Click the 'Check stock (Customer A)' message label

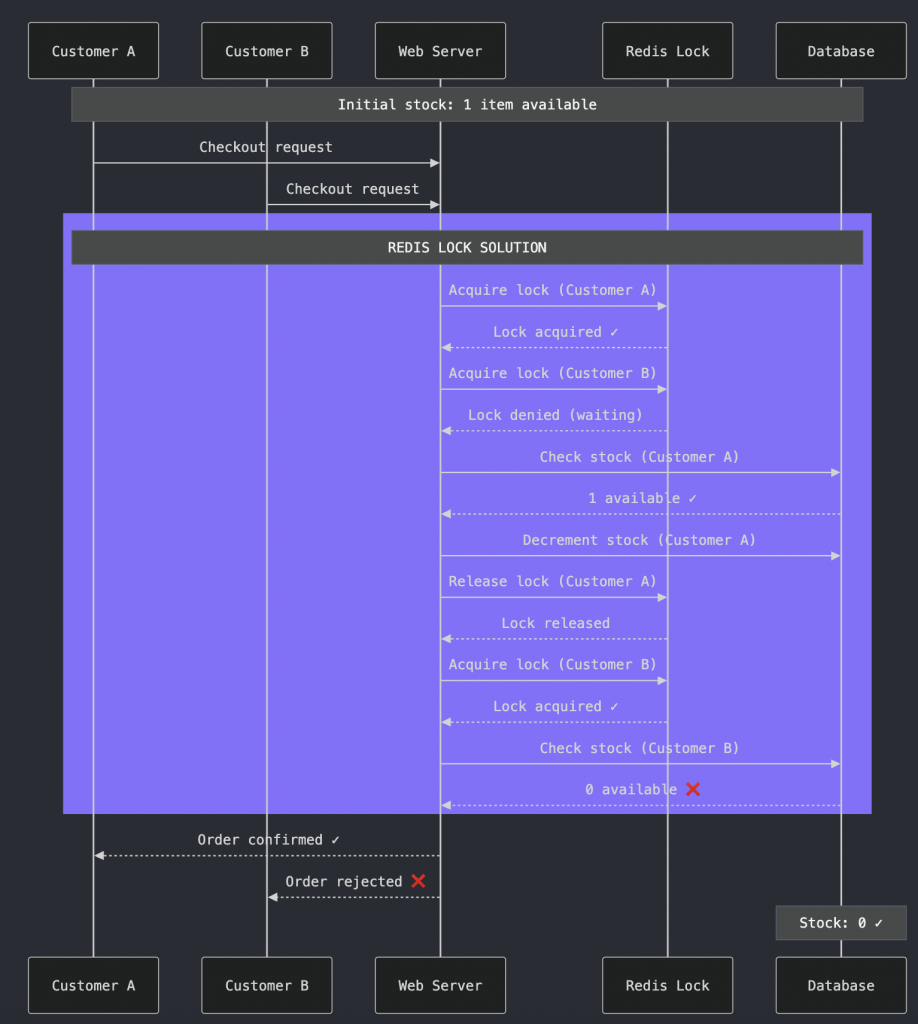639,456
